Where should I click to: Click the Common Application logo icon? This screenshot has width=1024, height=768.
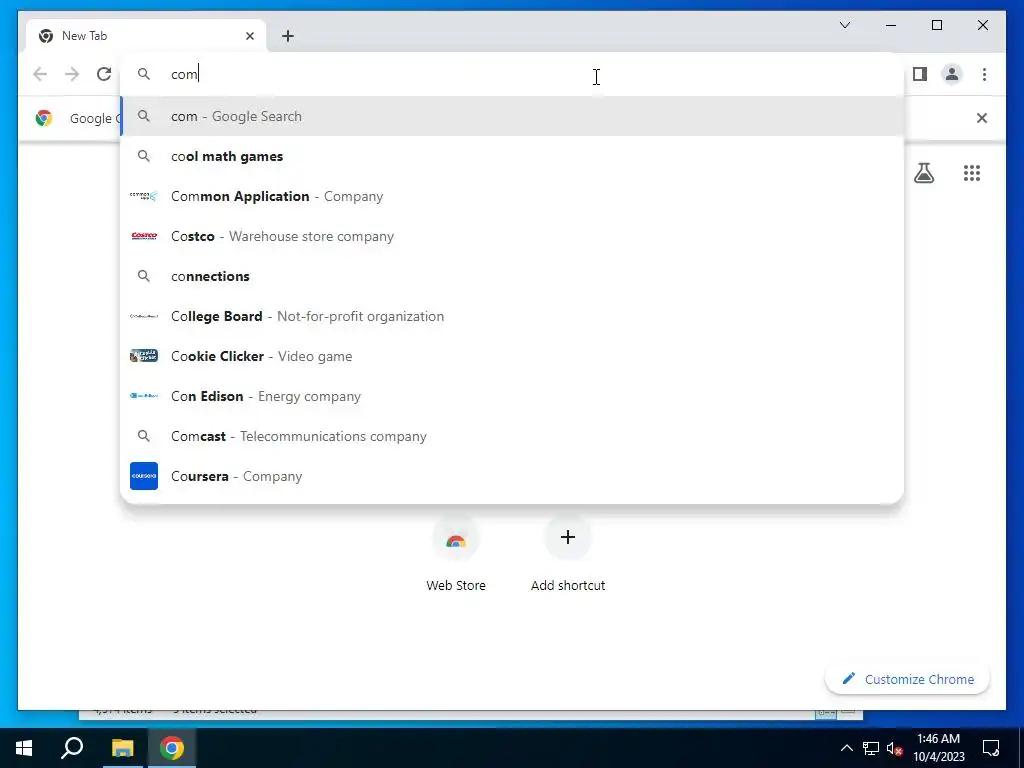(144, 196)
